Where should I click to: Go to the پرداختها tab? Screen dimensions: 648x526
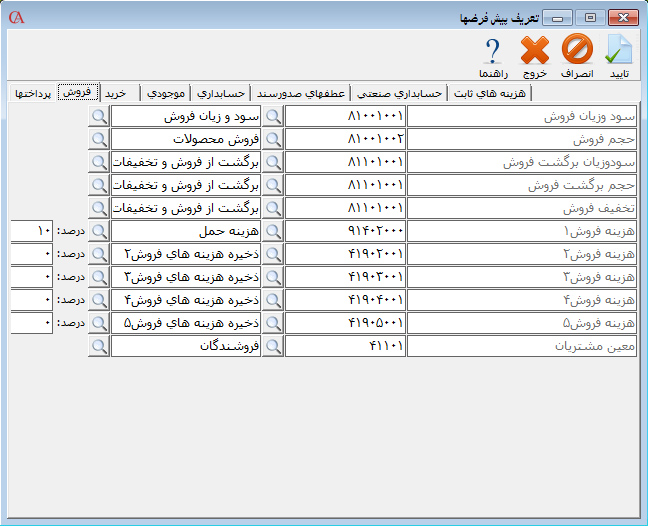click(32, 93)
